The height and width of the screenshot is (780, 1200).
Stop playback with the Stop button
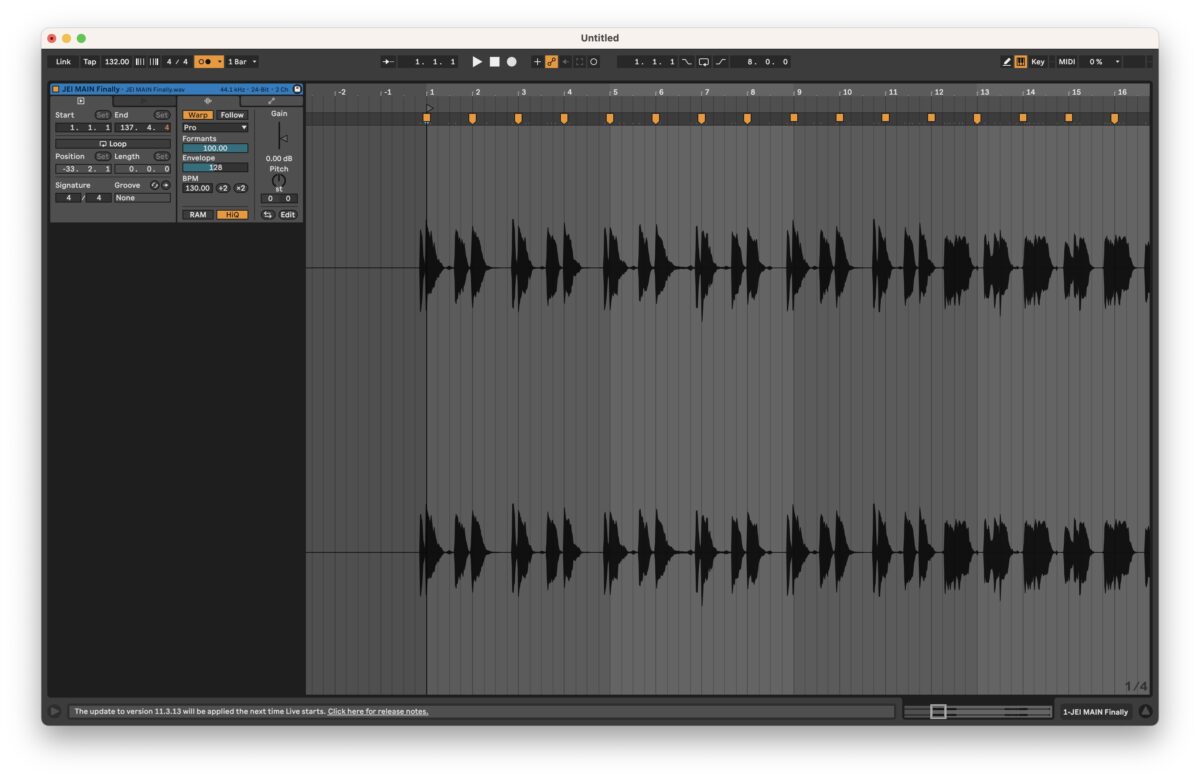494,62
